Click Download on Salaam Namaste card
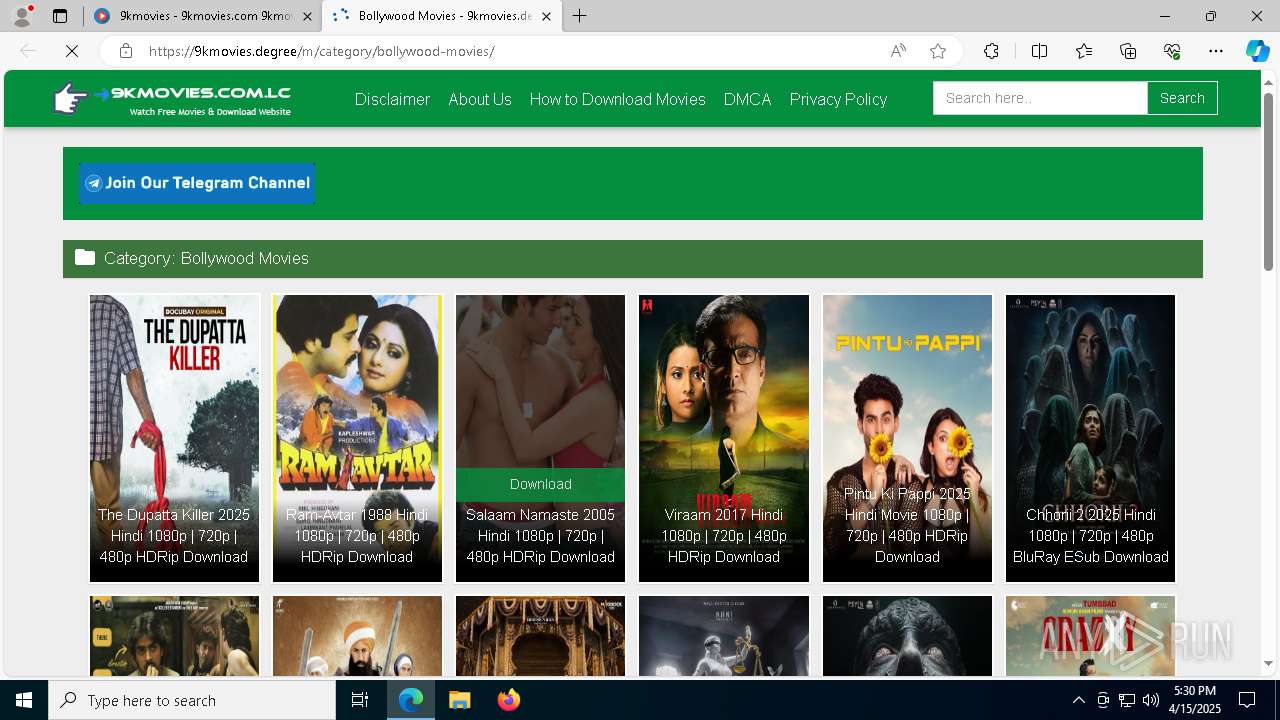The height and width of the screenshot is (720, 1280). click(540, 484)
